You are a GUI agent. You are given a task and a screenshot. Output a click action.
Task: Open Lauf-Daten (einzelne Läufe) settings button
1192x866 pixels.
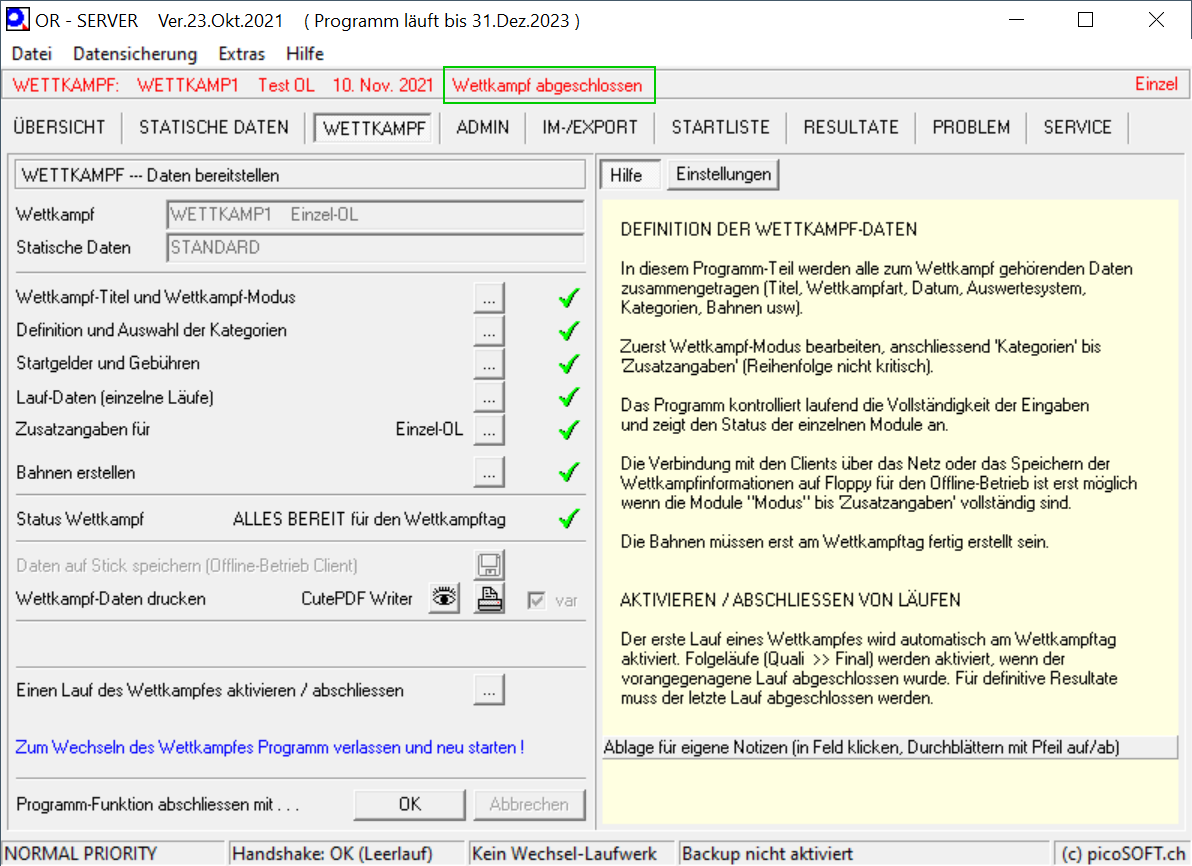[488, 397]
